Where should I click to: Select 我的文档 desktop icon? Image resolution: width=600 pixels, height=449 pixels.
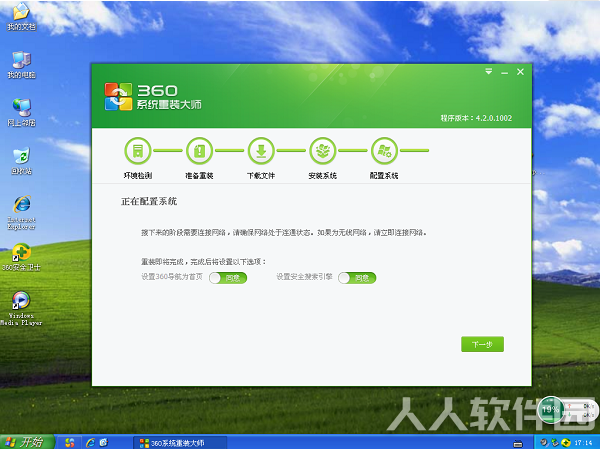tap(21, 16)
